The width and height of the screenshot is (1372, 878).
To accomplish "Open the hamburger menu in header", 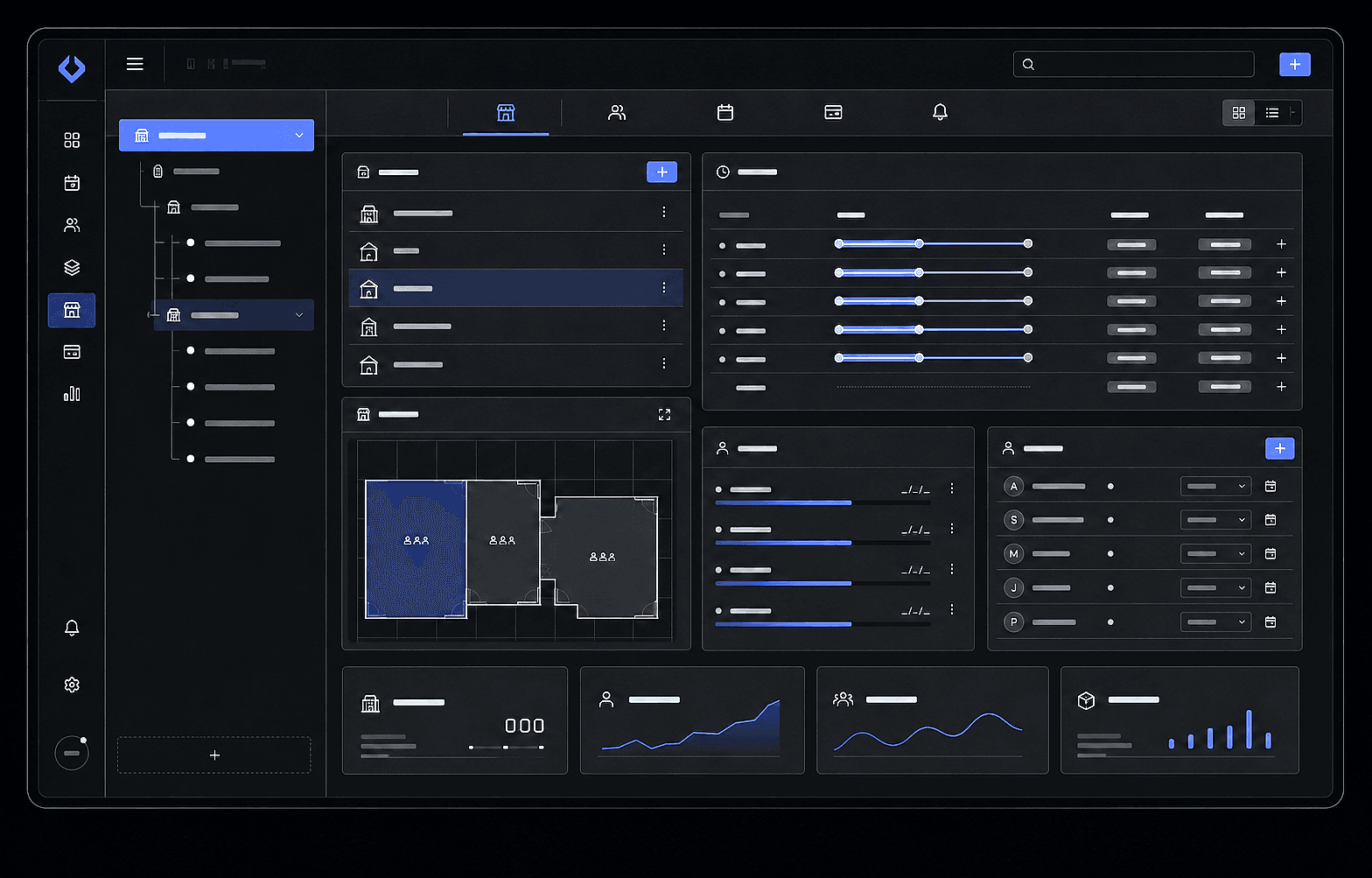I will [x=135, y=64].
